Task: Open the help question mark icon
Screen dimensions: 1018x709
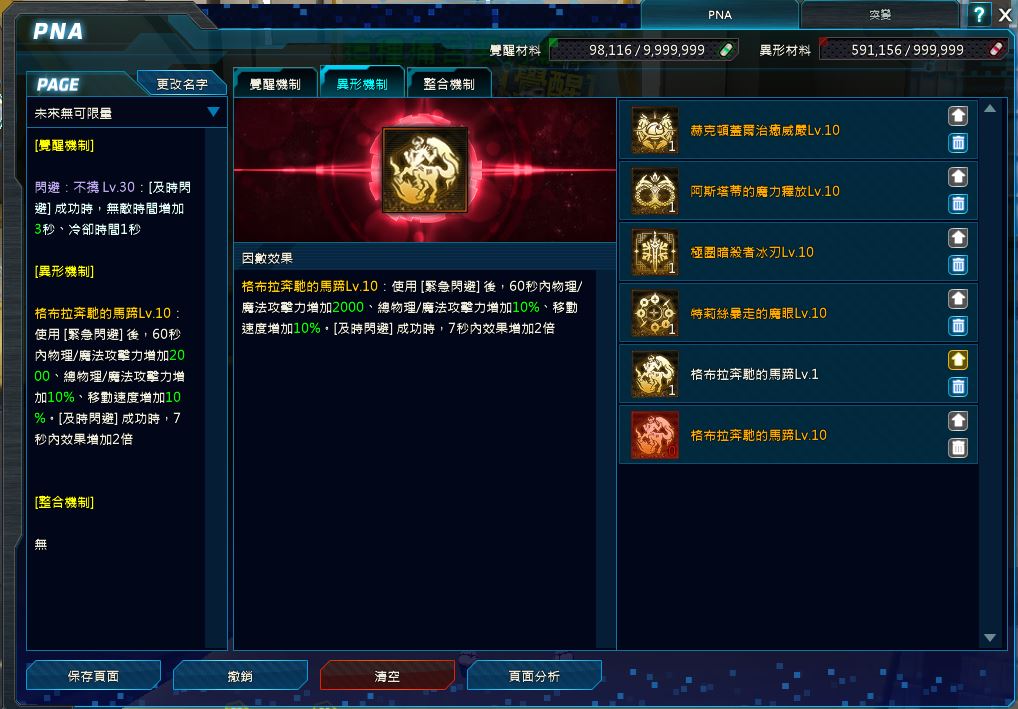Action: click(978, 14)
